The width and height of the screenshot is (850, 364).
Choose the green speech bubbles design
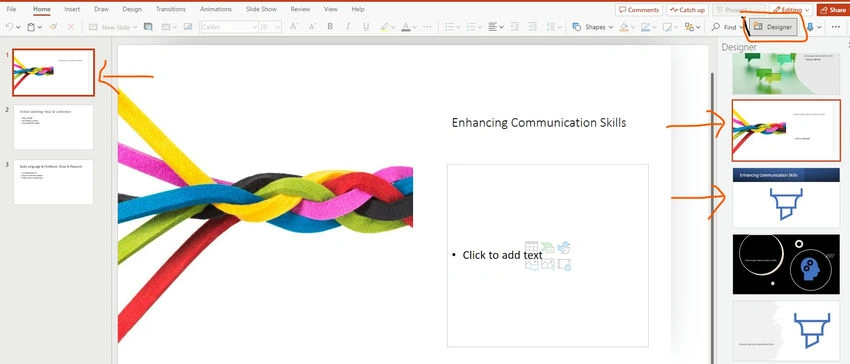click(x=786, y=73)
